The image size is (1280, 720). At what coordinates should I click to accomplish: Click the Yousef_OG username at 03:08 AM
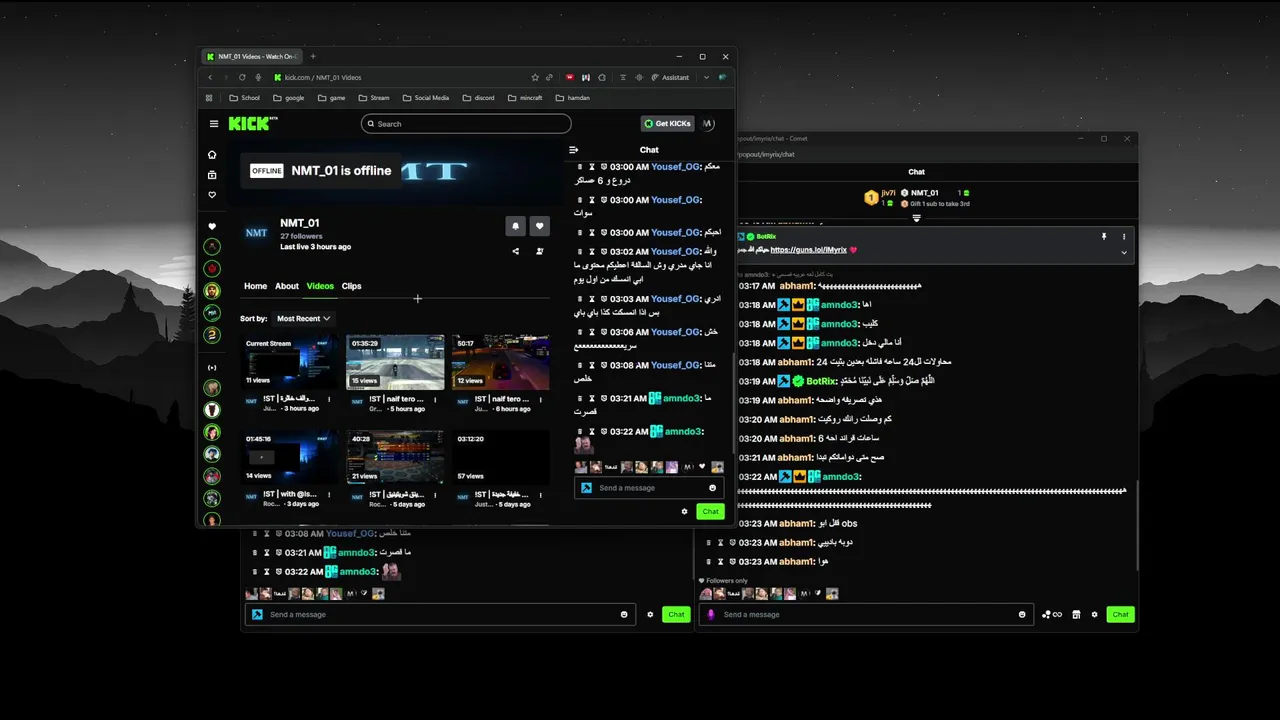click(x=675, y=365)
